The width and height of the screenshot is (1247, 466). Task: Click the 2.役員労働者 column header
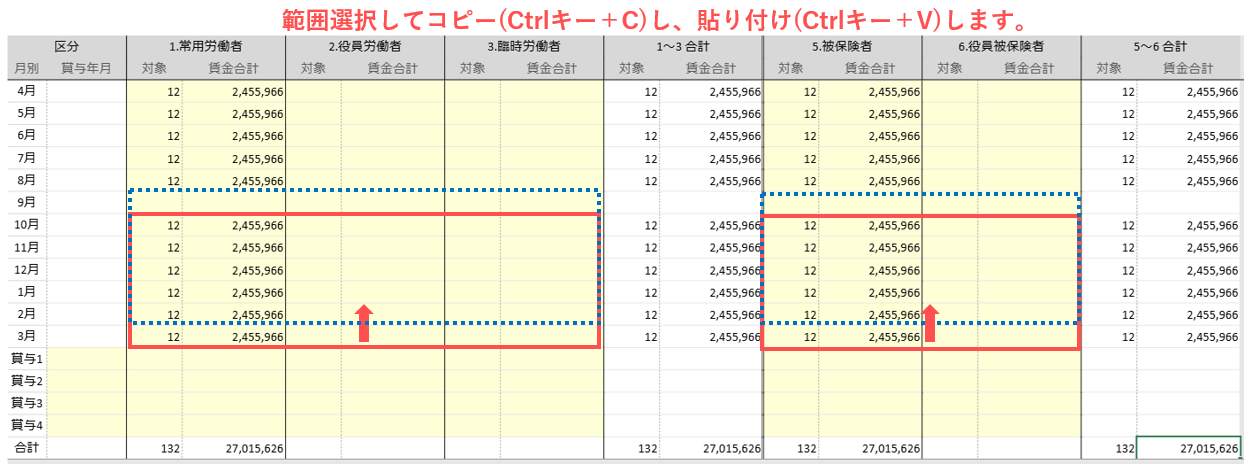364,46
